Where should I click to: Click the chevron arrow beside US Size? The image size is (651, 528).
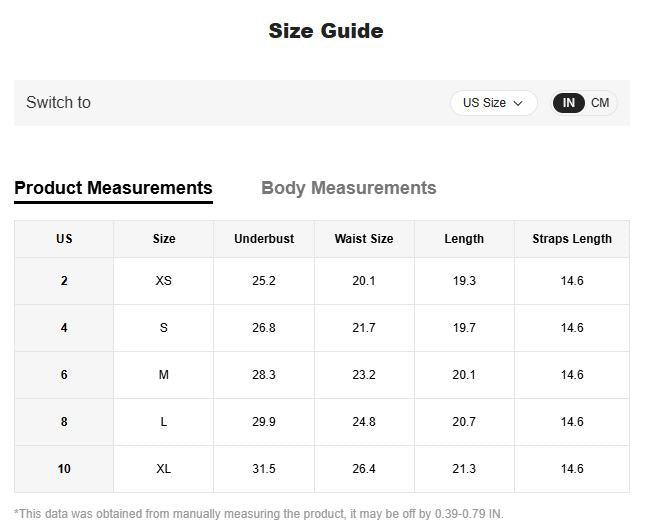(518, 103)
